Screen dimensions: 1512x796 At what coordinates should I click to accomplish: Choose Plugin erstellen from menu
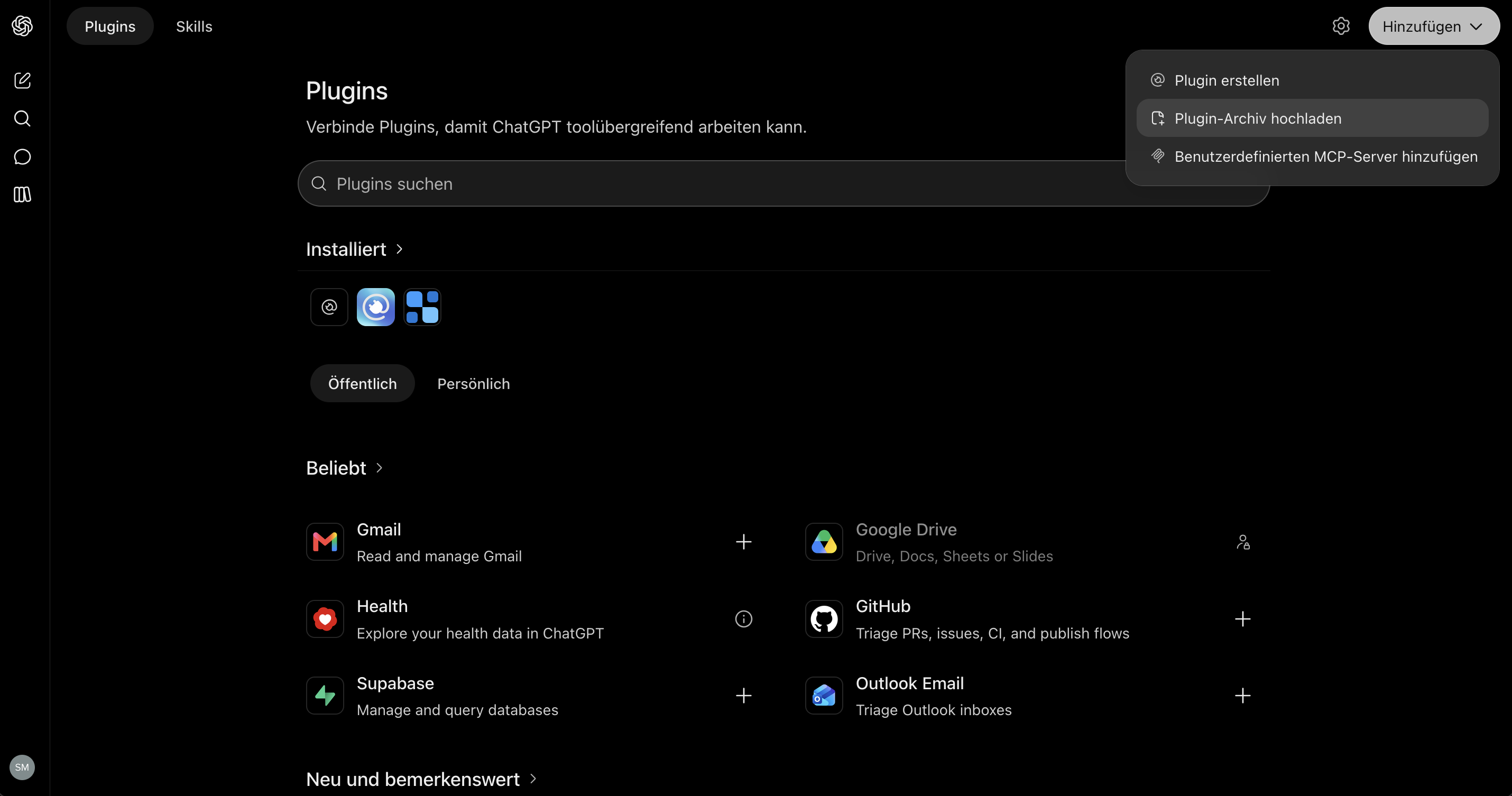(1313, 80)
